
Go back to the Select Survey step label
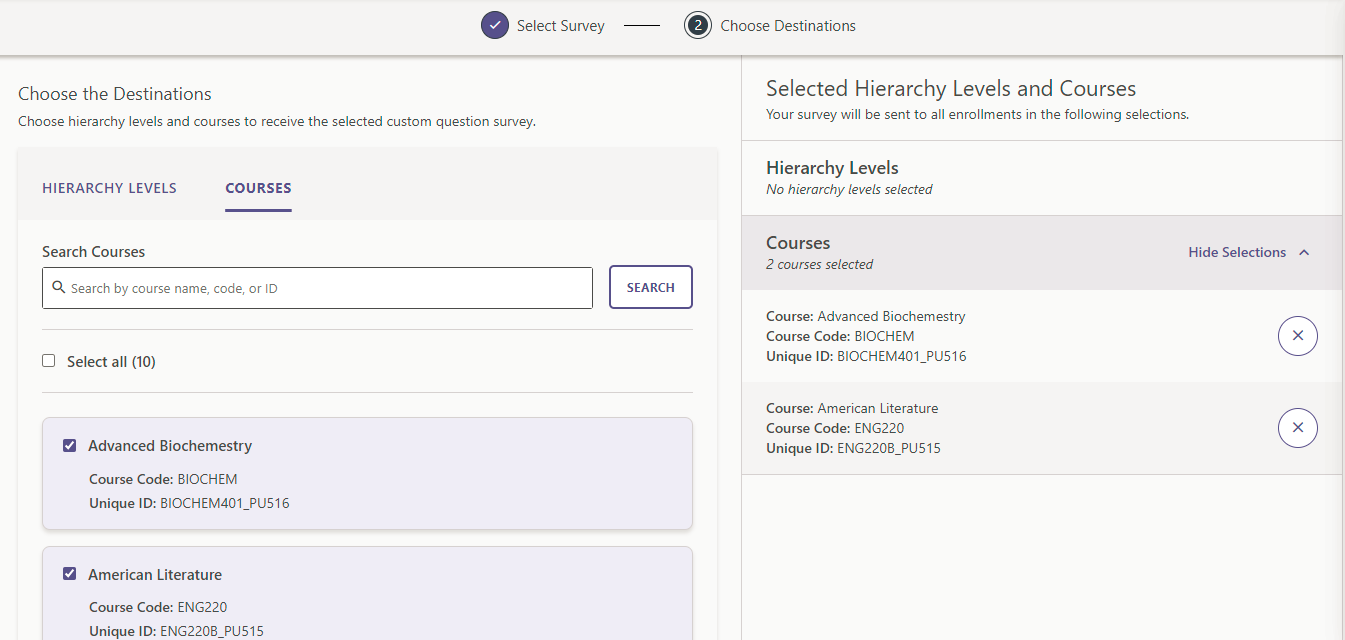pyautogui.click(x=561, y=26)
